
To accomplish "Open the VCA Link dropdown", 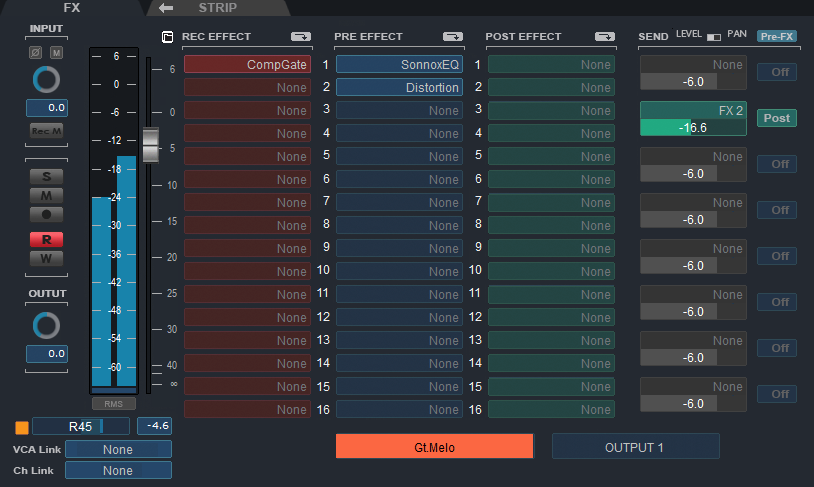I will (x=118, y=450).
